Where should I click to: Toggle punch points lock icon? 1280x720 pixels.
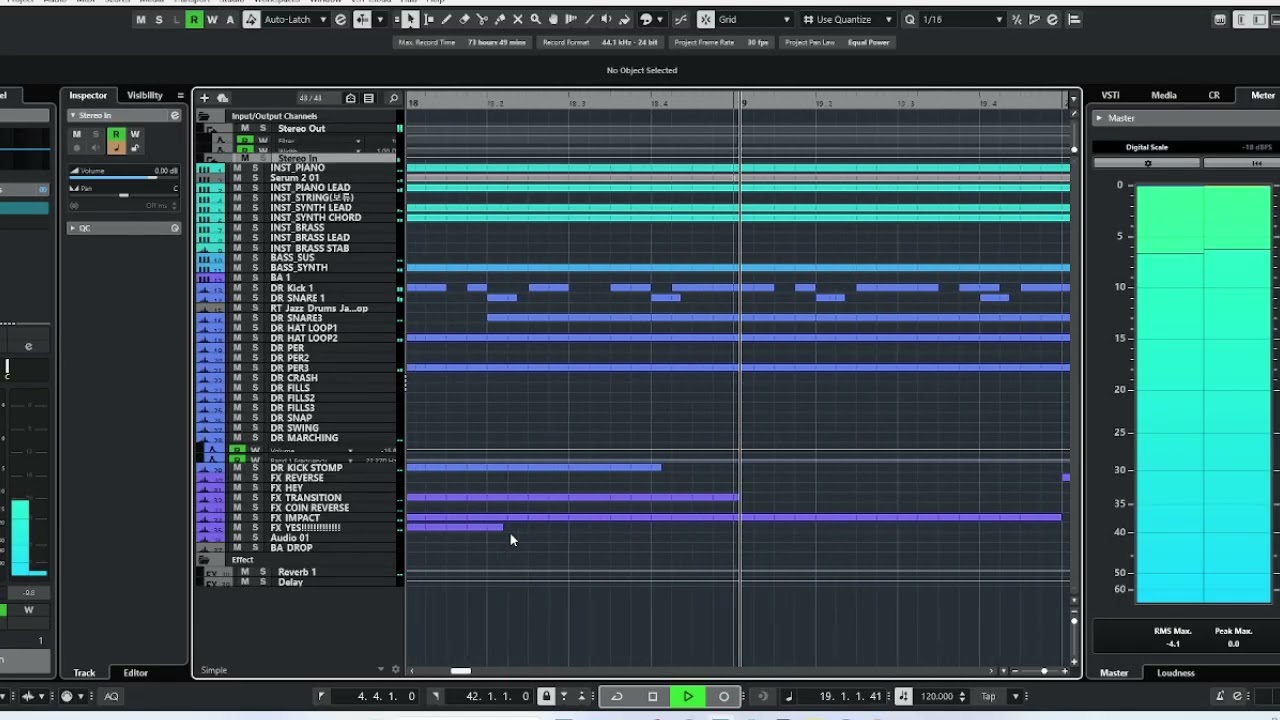pos(546,696)
